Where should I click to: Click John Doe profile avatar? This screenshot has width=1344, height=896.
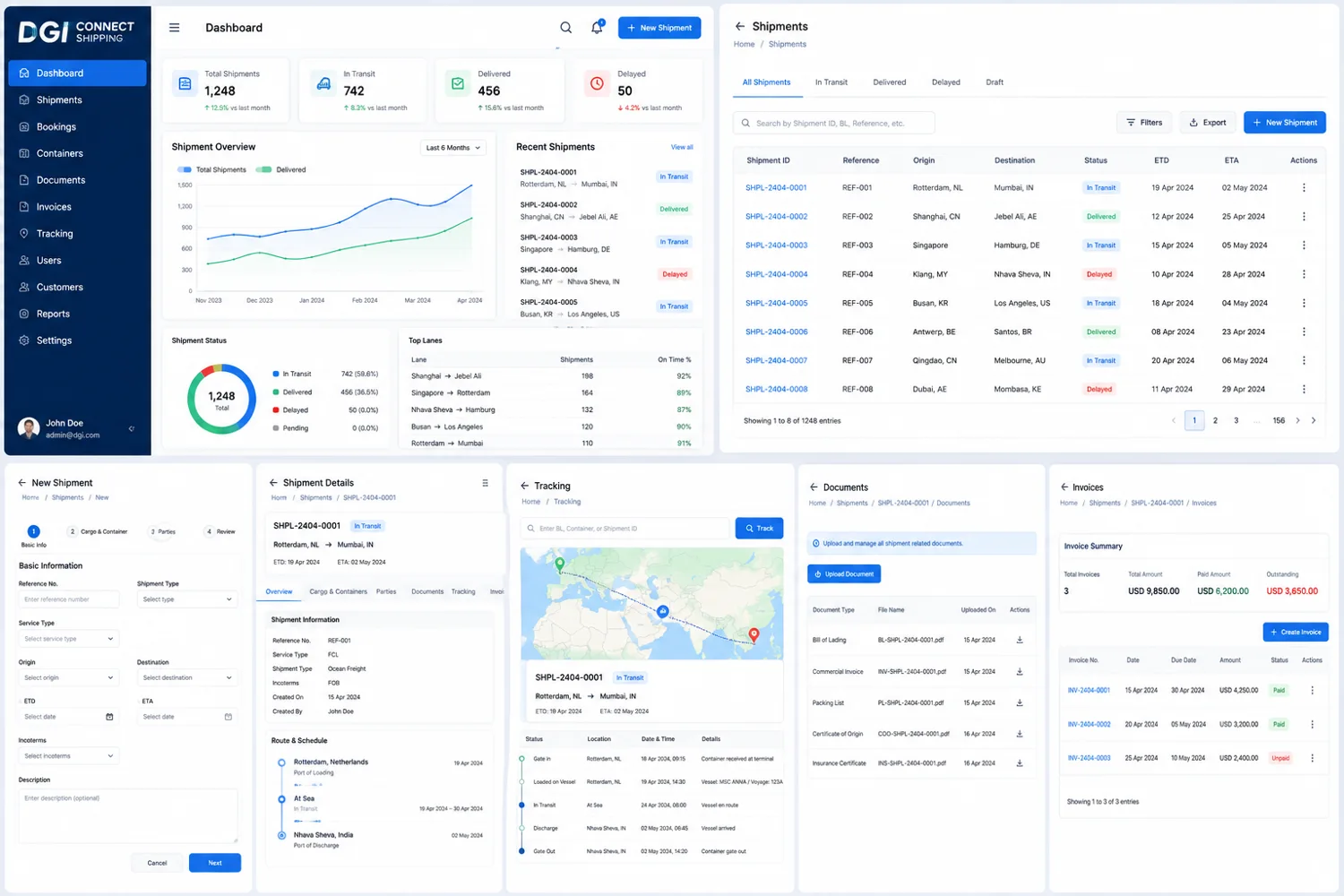[29, 428]
